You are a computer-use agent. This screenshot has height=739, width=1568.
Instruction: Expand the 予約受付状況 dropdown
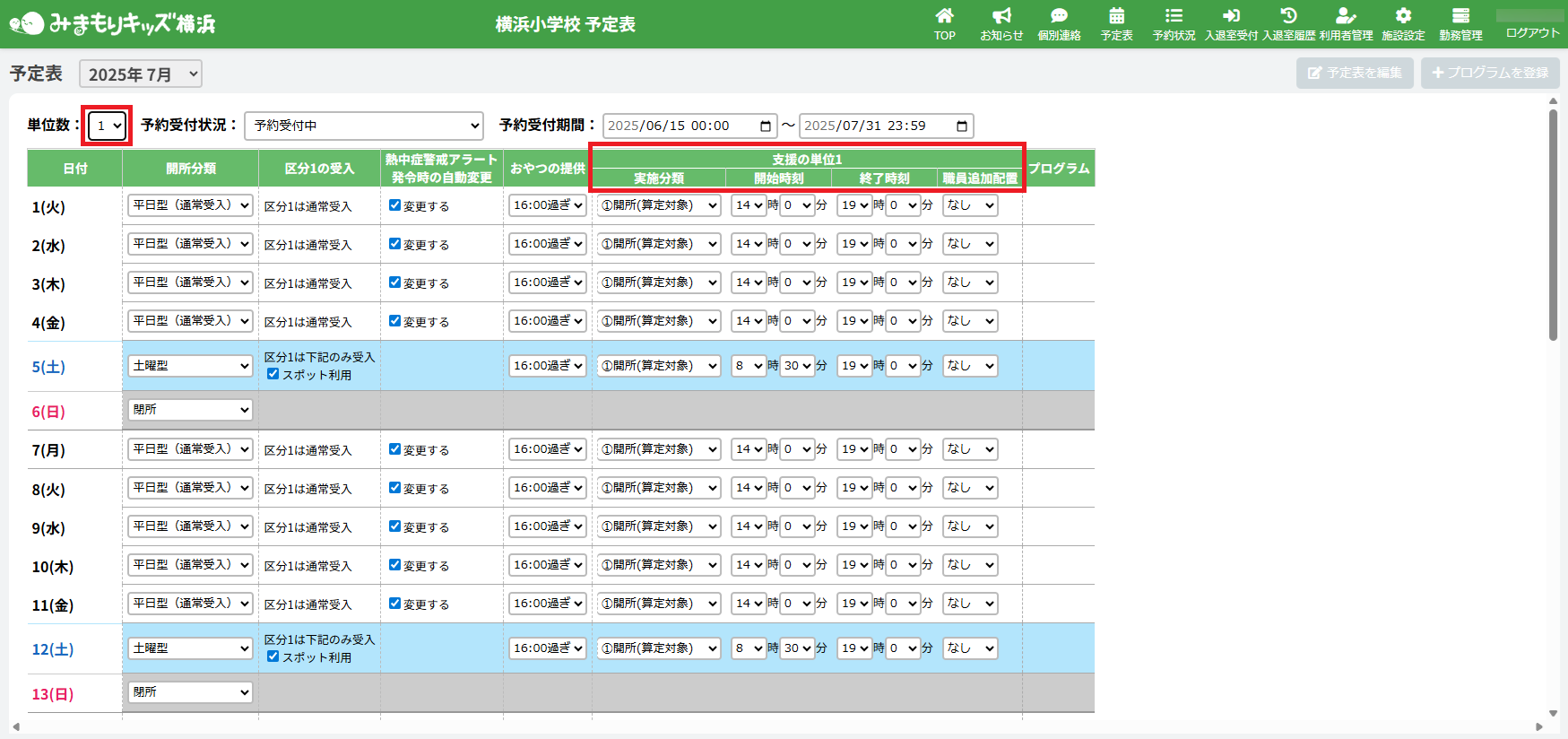[364, 126]
